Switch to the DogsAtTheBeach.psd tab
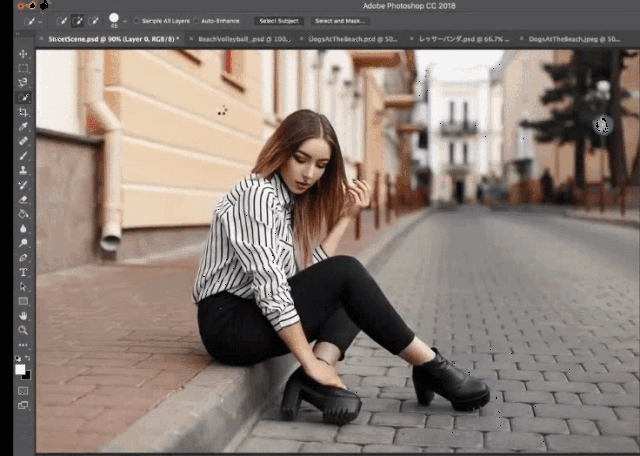 point(353,39)
